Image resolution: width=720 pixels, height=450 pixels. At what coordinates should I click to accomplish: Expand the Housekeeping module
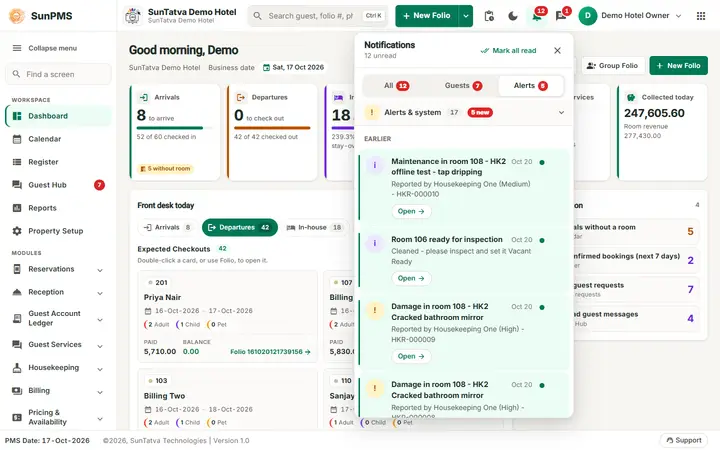click(x=58, y=367)
